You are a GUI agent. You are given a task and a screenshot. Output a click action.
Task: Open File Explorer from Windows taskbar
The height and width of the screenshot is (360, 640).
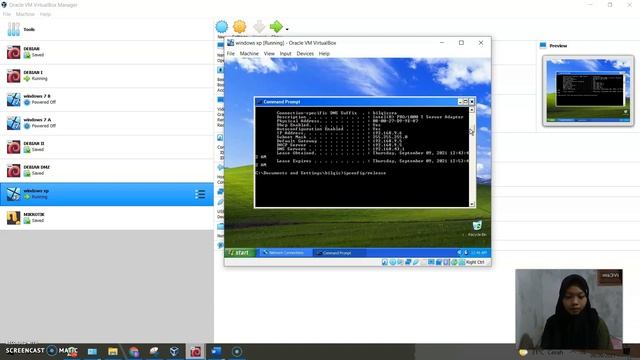[113, 351]
